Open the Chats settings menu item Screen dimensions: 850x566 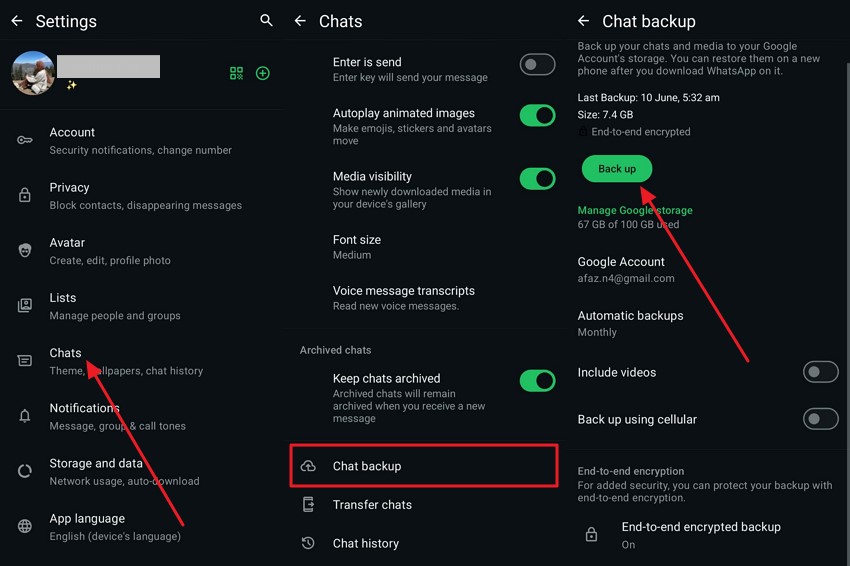[66, 361]
